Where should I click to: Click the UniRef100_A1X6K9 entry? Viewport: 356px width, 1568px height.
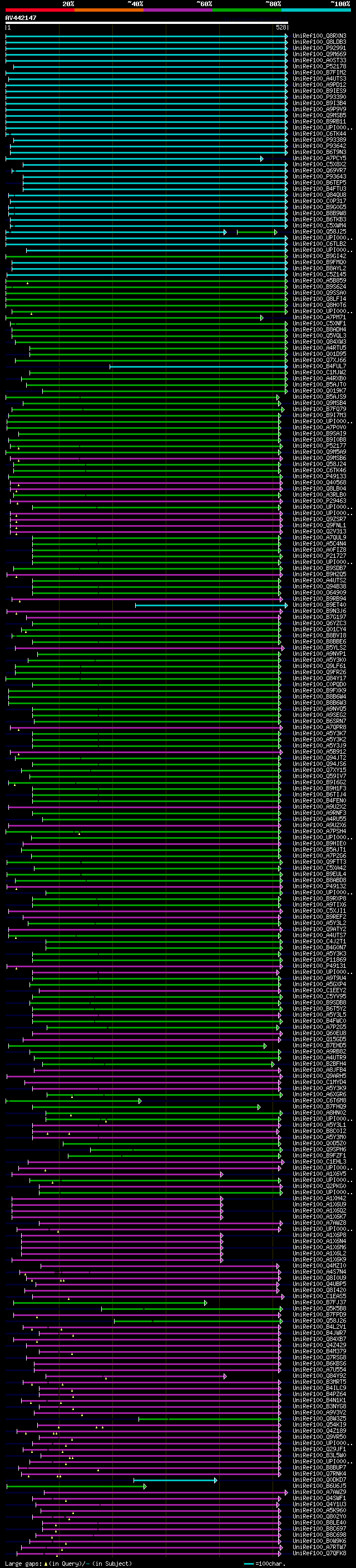[x=319, y=1259]
